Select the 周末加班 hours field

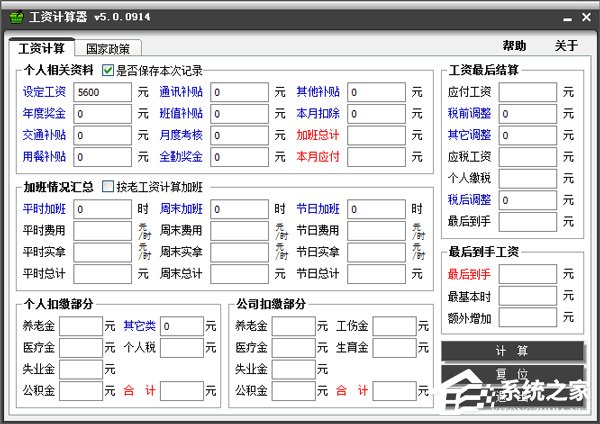(x=240, y=209)
